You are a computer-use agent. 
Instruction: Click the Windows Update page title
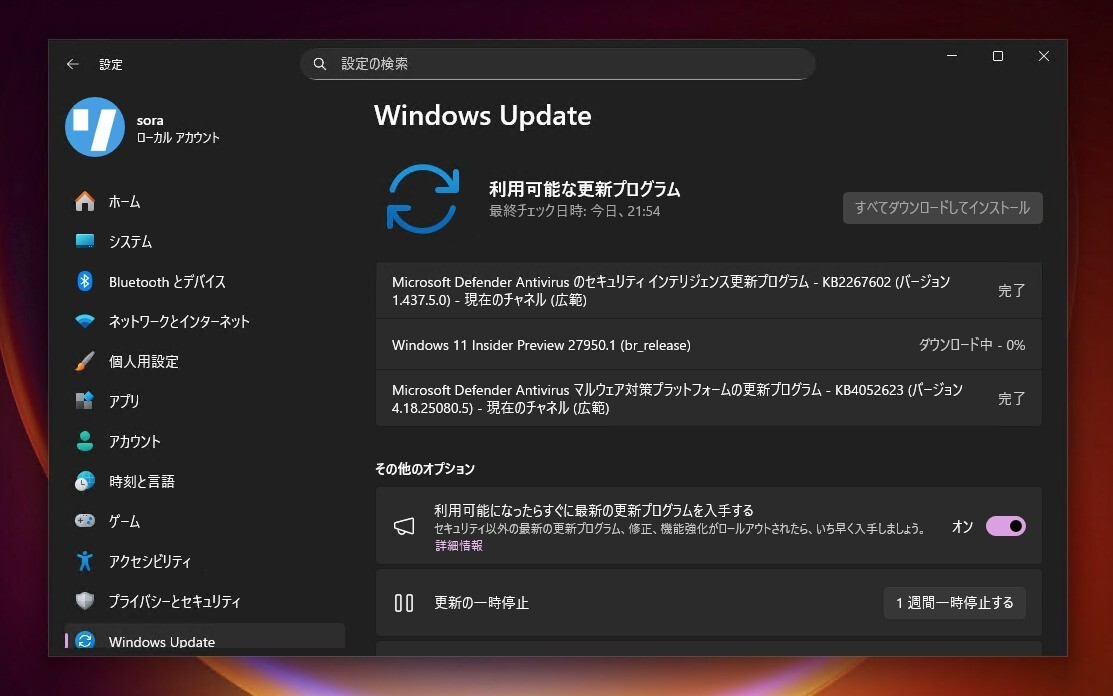[483, 116]
